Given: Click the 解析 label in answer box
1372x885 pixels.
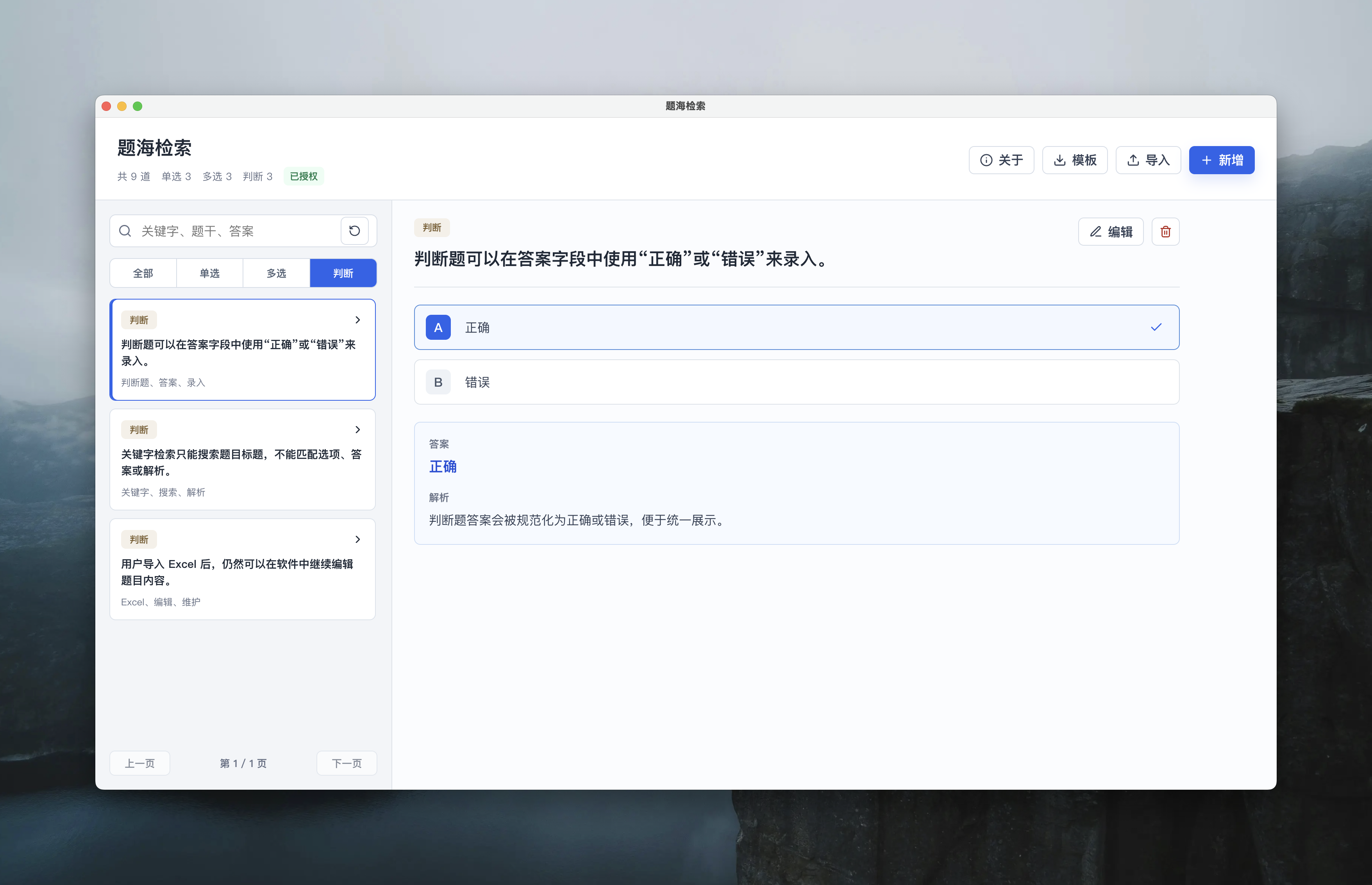Looking at the screenshot, I should point(439,498).
